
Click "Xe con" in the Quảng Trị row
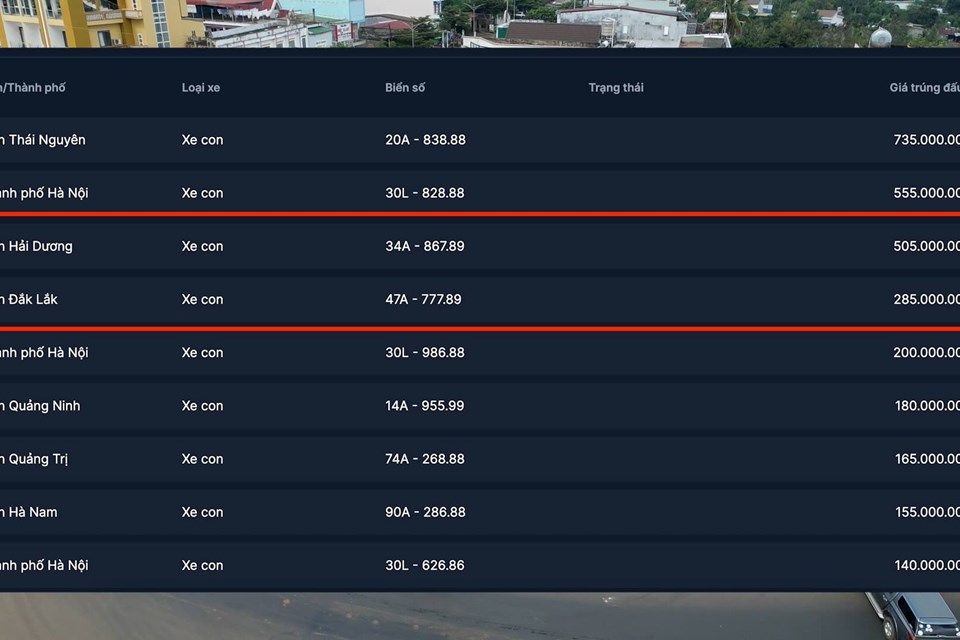[x=203, y=459]
